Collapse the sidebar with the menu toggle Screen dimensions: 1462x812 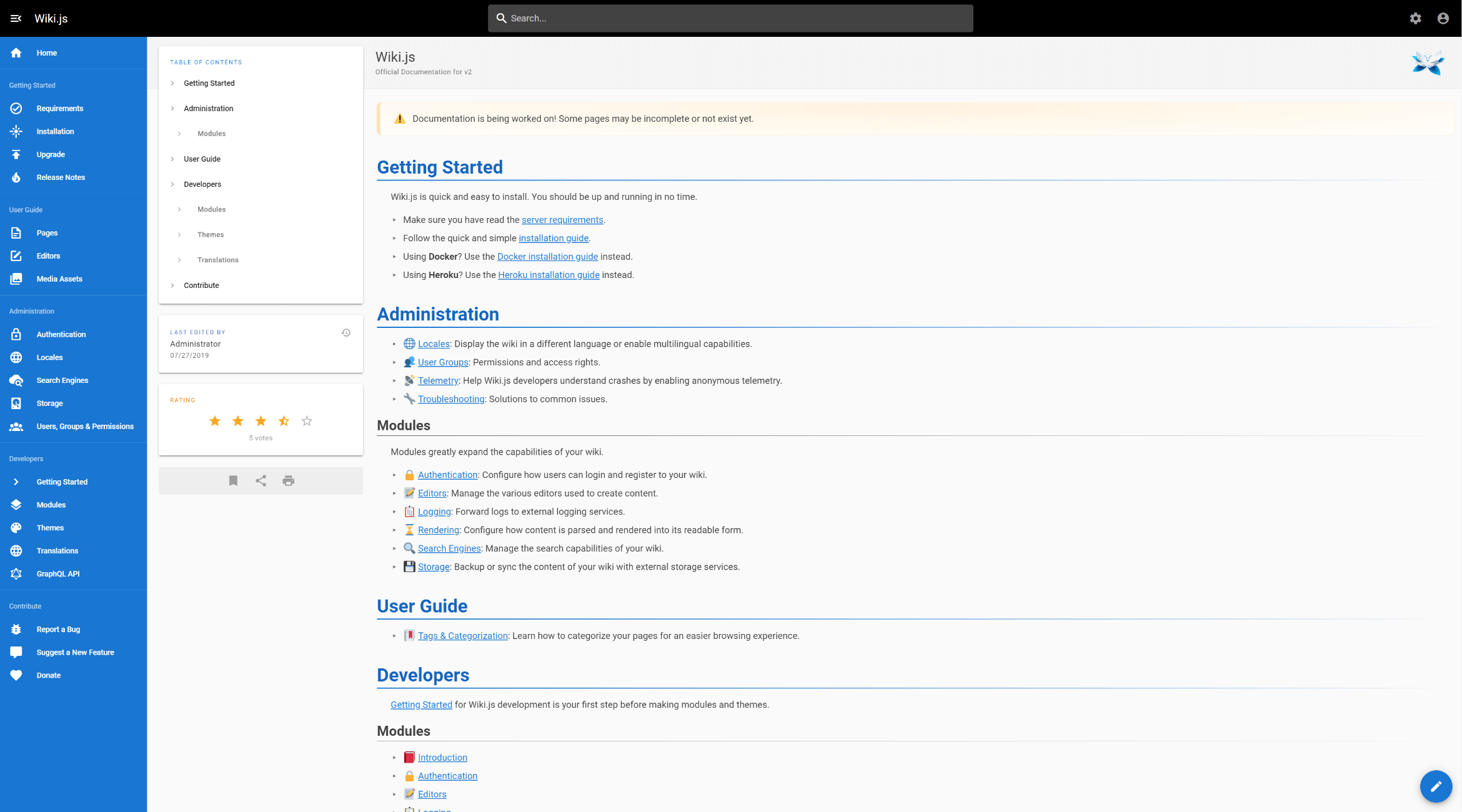tap(16, 18)
